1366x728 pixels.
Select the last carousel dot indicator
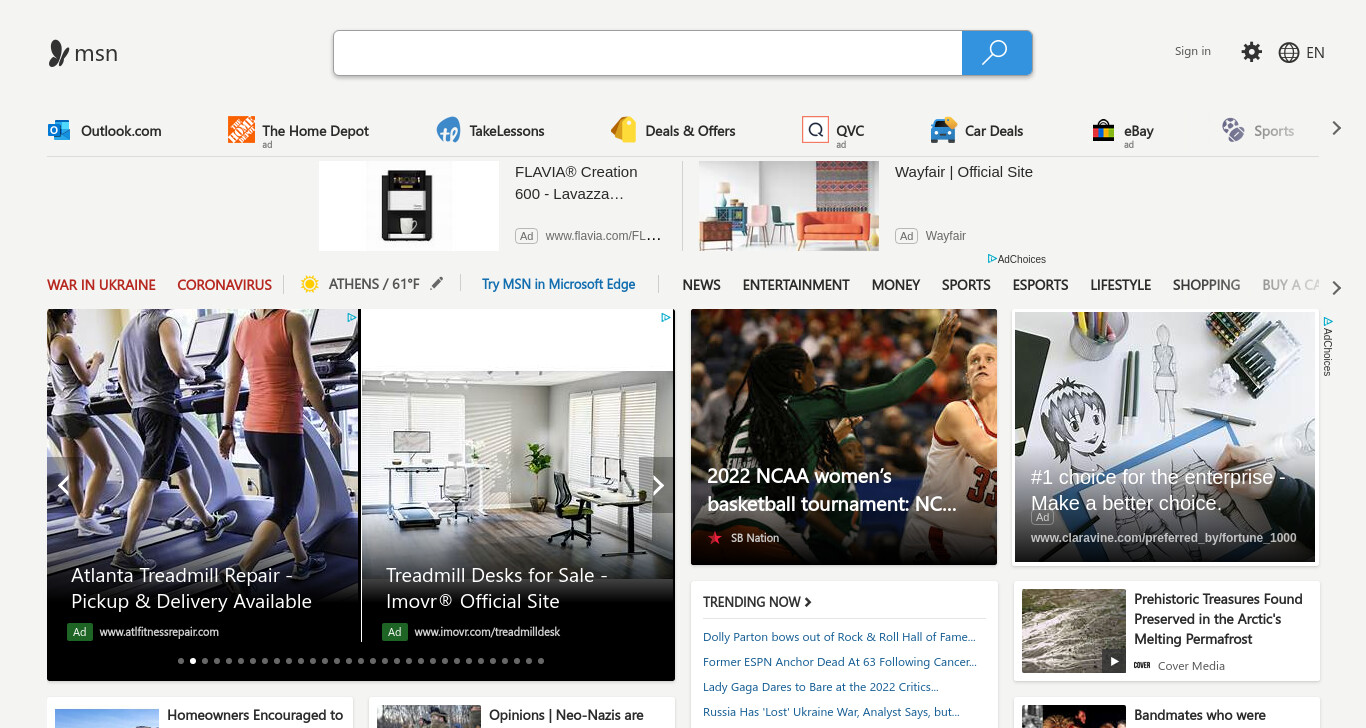(x=541, y=661)
